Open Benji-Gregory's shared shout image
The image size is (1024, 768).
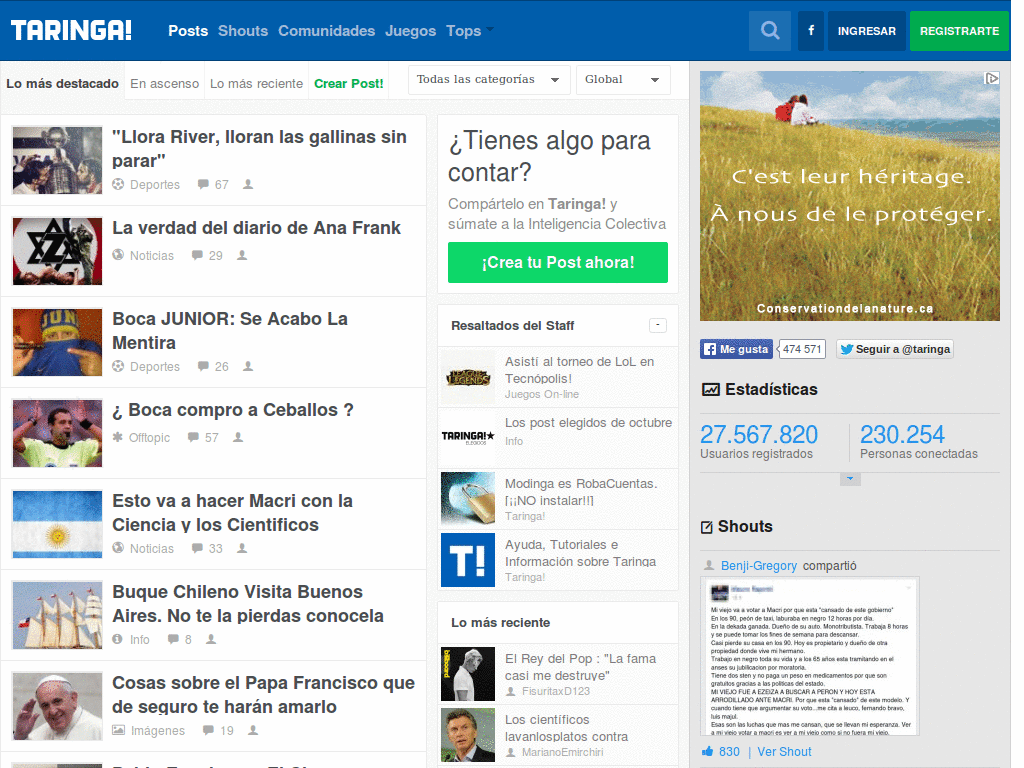coord(810,656)
